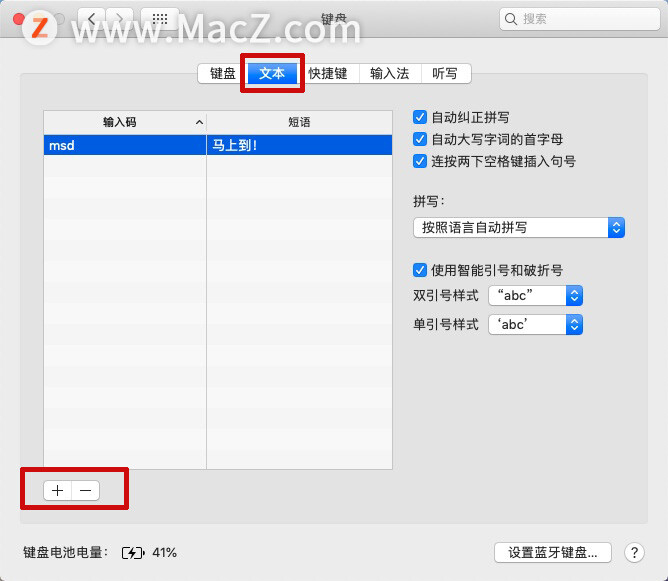Uncheck 连按两下空格键插入句号 option
Screen dimensions: 668x581
(x=420, y=161)
